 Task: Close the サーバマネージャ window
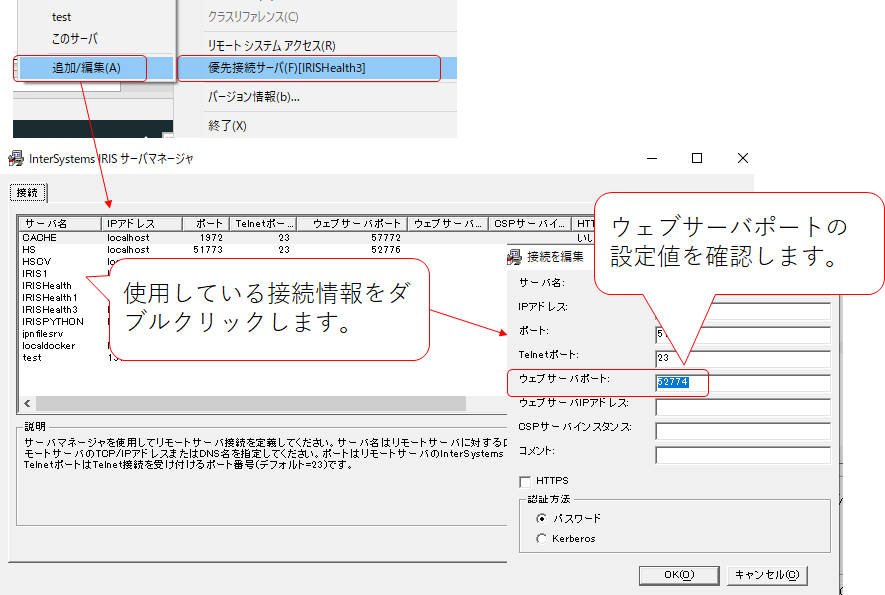pyautogui.click(x=742, y=158)
